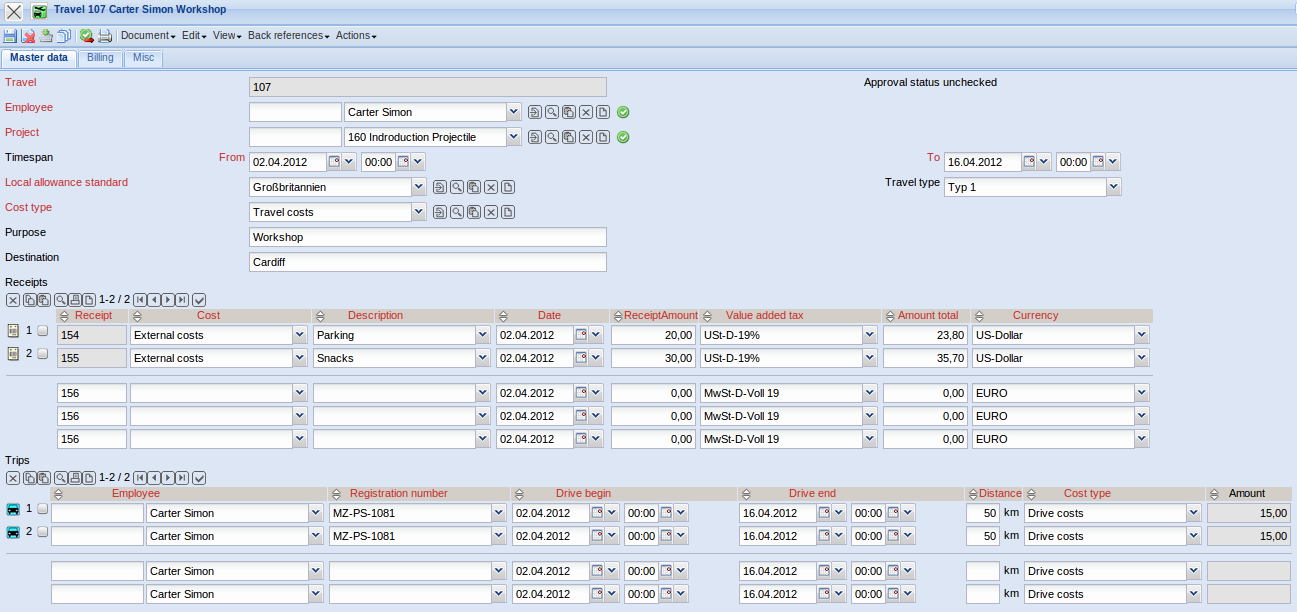Go to last page in Receipts navigation
The width and height of the screenshot is (1297, 612).
click(183, 299)
